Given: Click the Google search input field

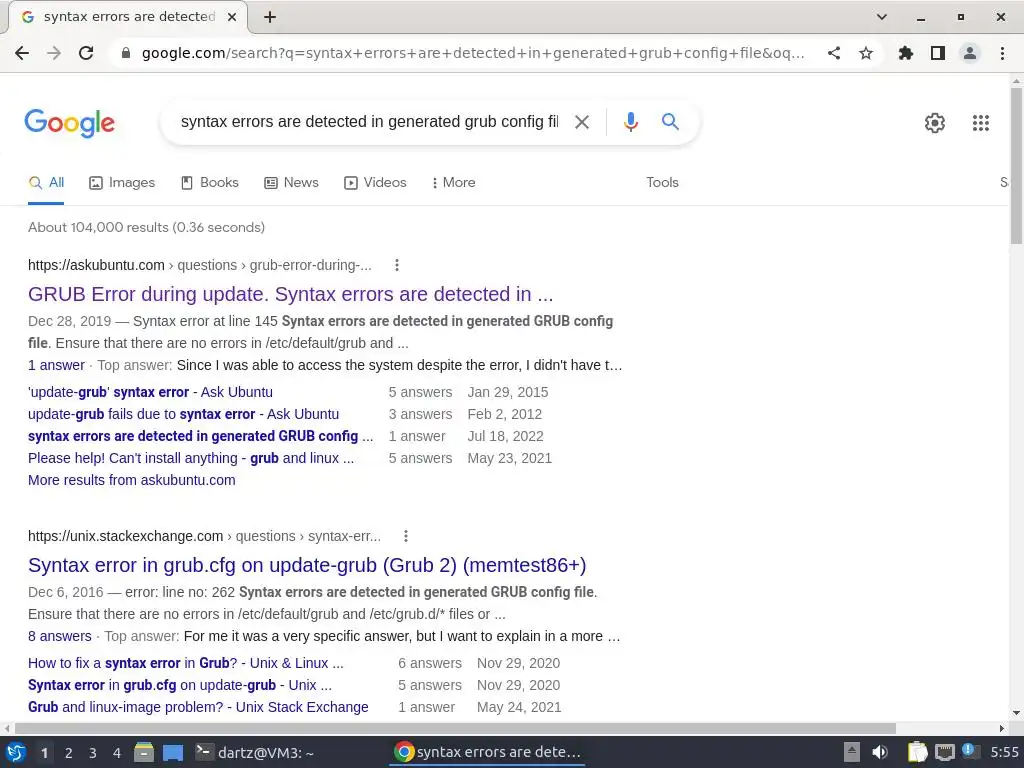Looking at the screenshot, I should pos(369,121).
